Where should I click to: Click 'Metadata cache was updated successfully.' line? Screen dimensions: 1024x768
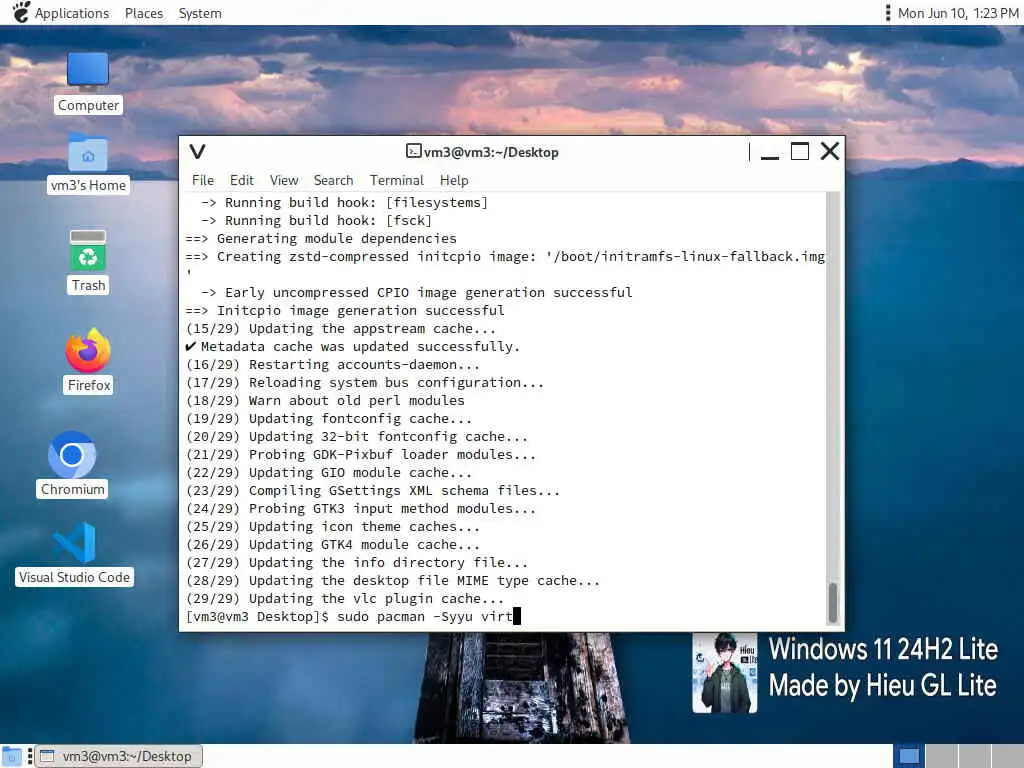pyautogui.click(x=353, y=347)
